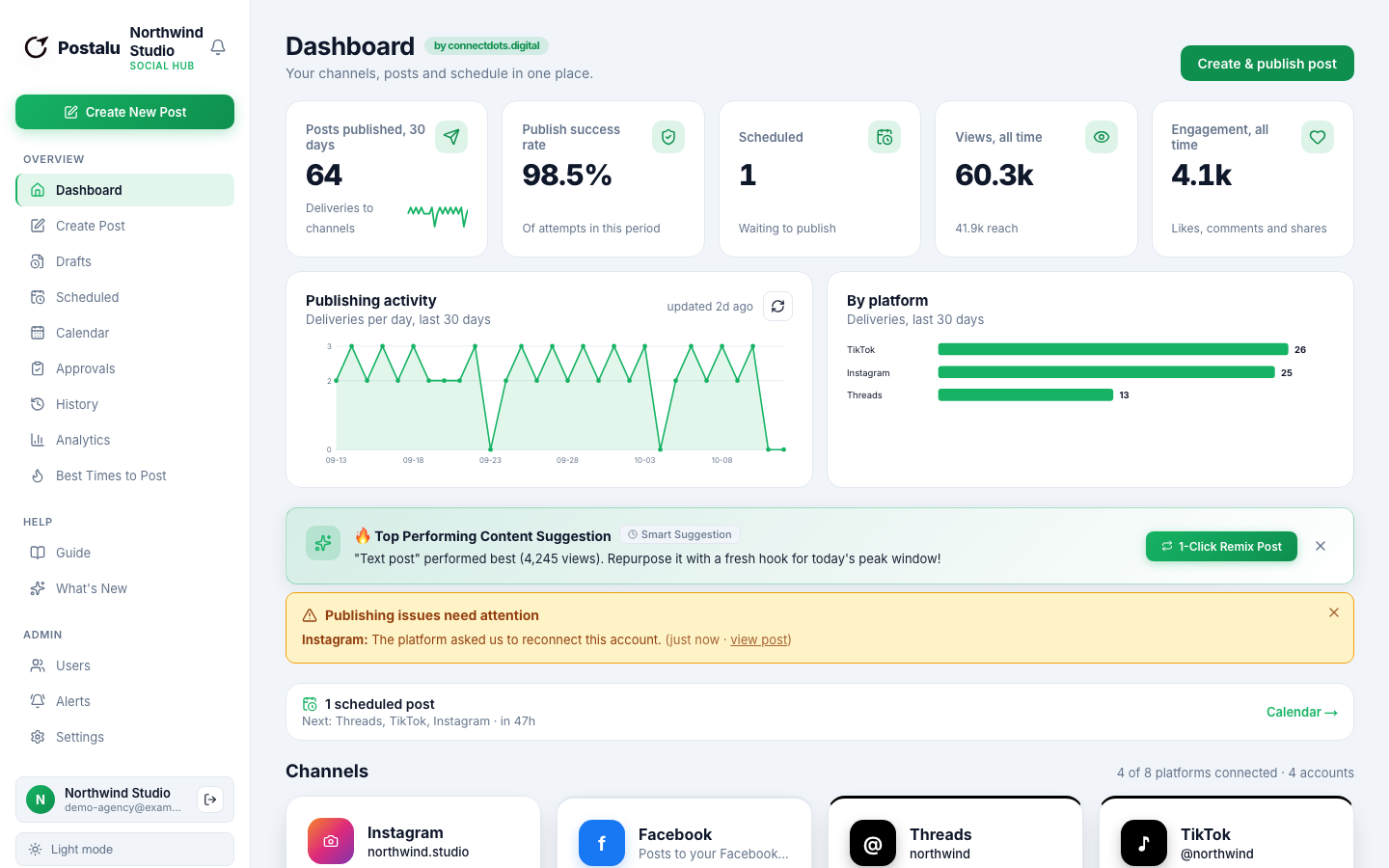Go to Scheduled in sidebar
This screenshot has height=868, width=1389.
124,297
